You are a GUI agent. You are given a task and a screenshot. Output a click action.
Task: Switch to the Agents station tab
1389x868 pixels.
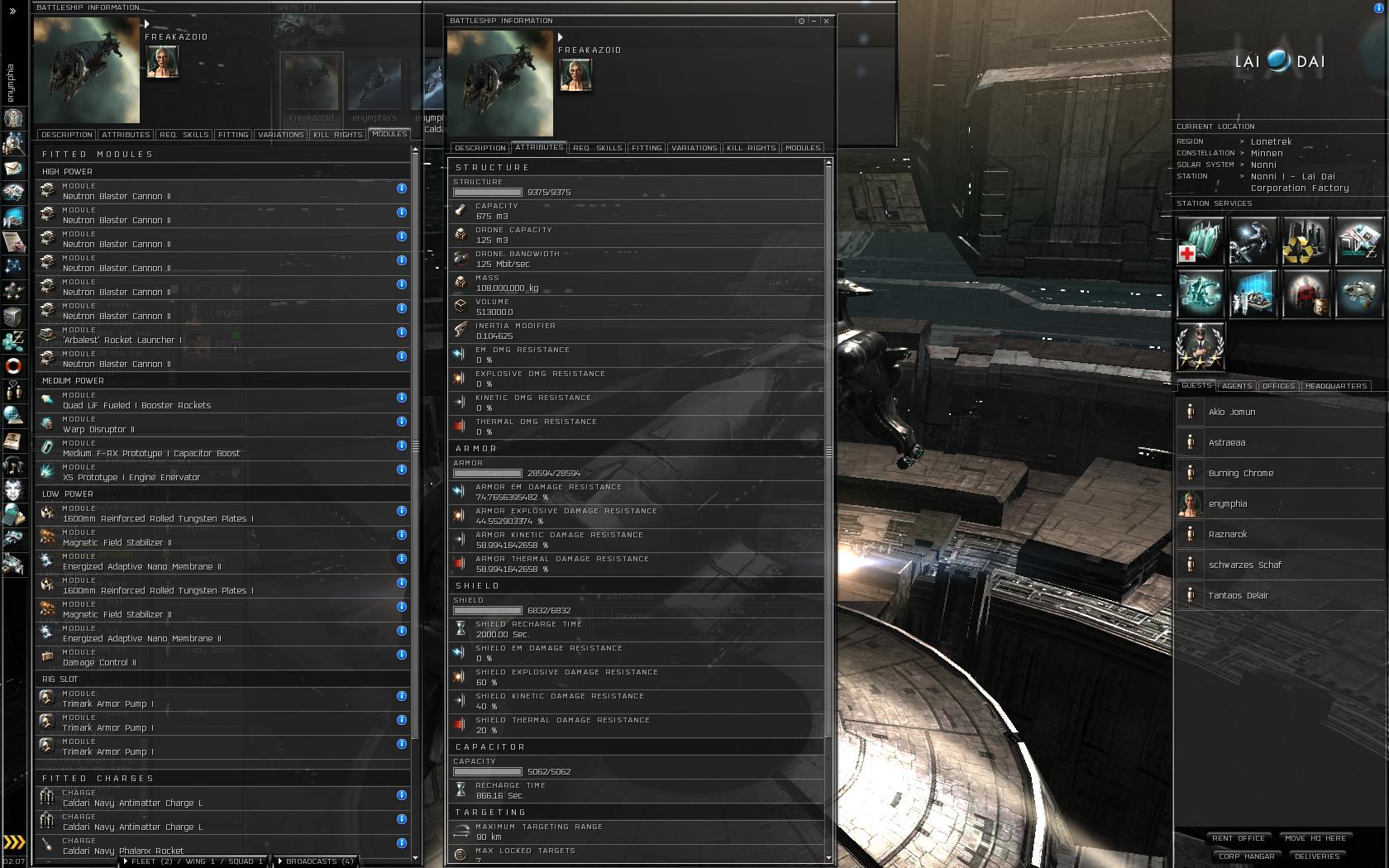(x=1237, y=386)
